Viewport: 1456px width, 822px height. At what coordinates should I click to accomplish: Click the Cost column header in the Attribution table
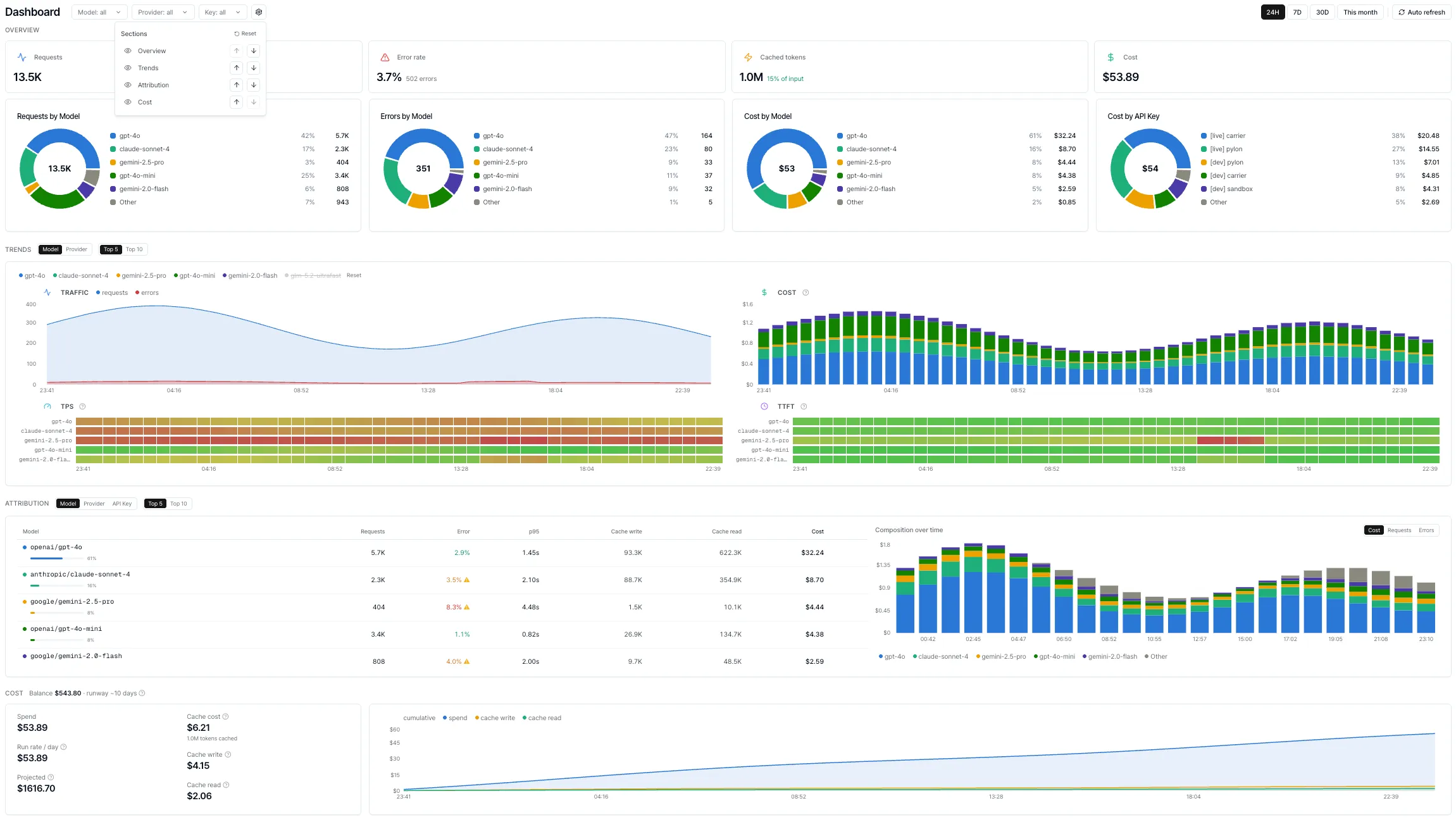(x=818, y=532)
